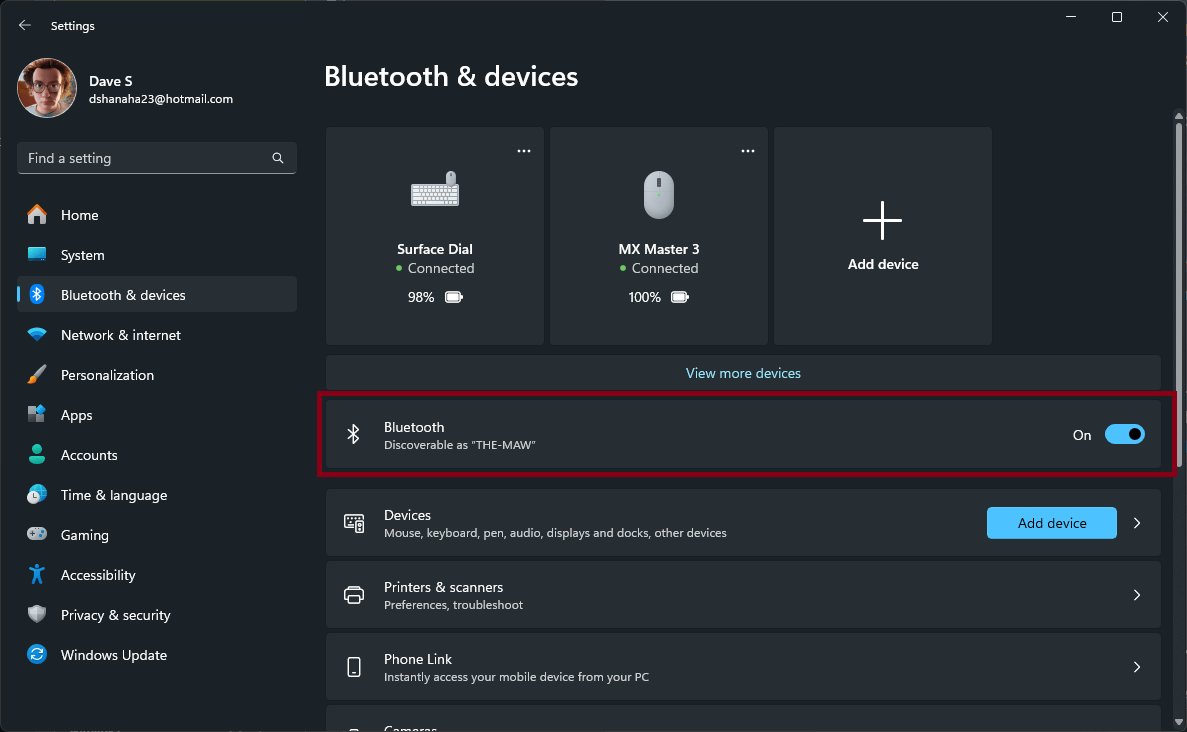
Task: Click the phone icon in Phone Link row
Action: coord(354,667)
